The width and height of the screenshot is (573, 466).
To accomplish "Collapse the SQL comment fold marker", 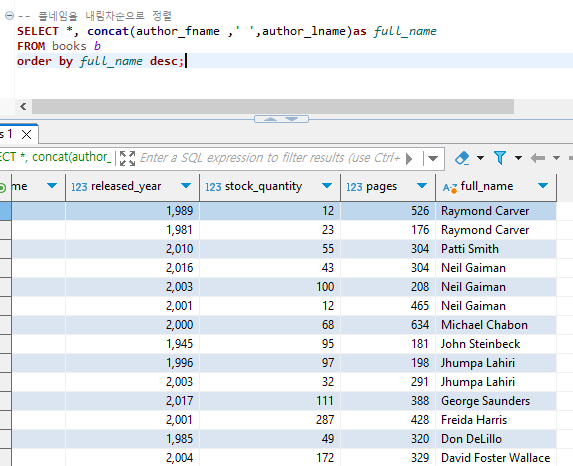I will [x=10, y=15].
